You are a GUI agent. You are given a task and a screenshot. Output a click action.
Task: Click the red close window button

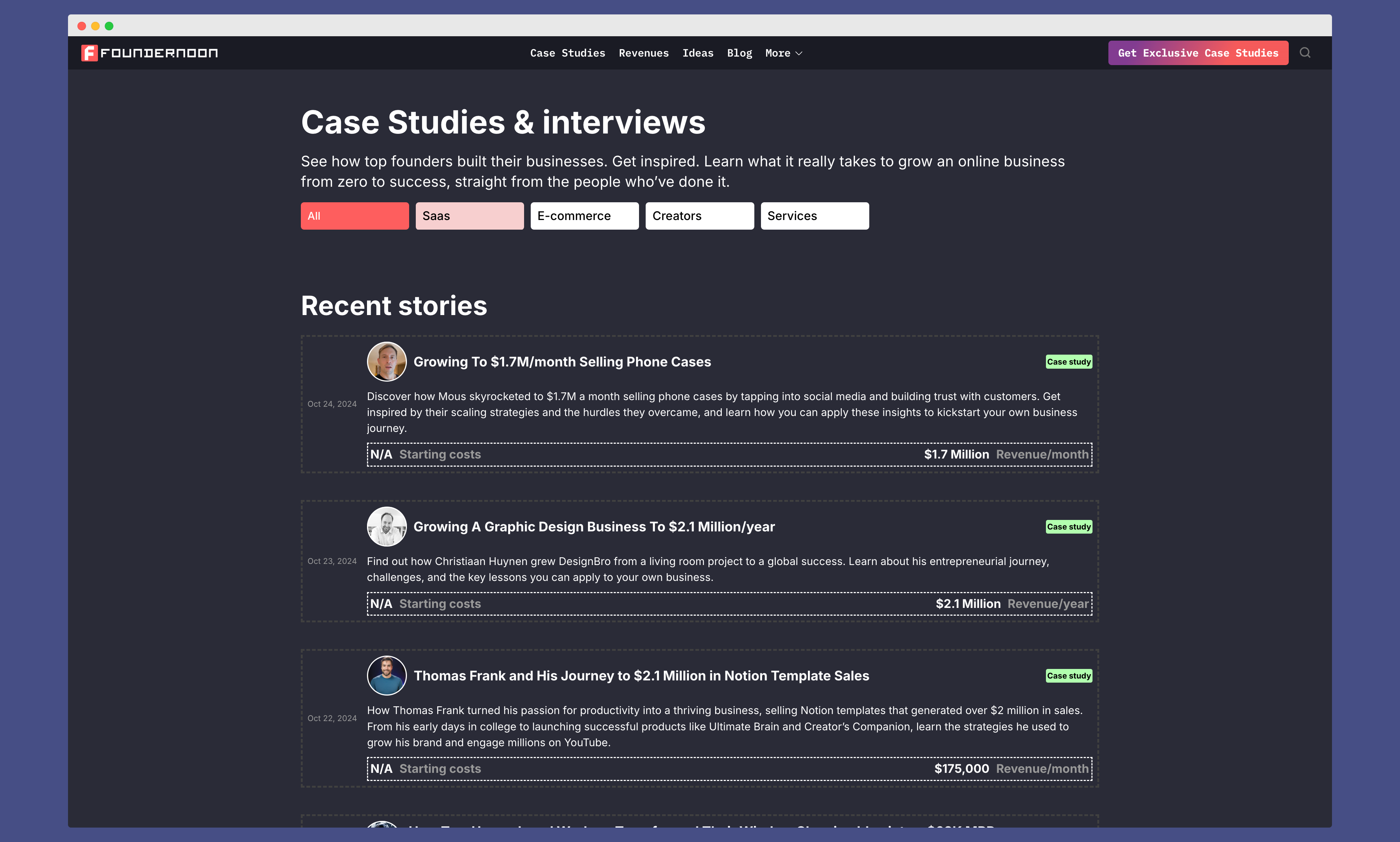pyautogui.click(x=82, y=26)
